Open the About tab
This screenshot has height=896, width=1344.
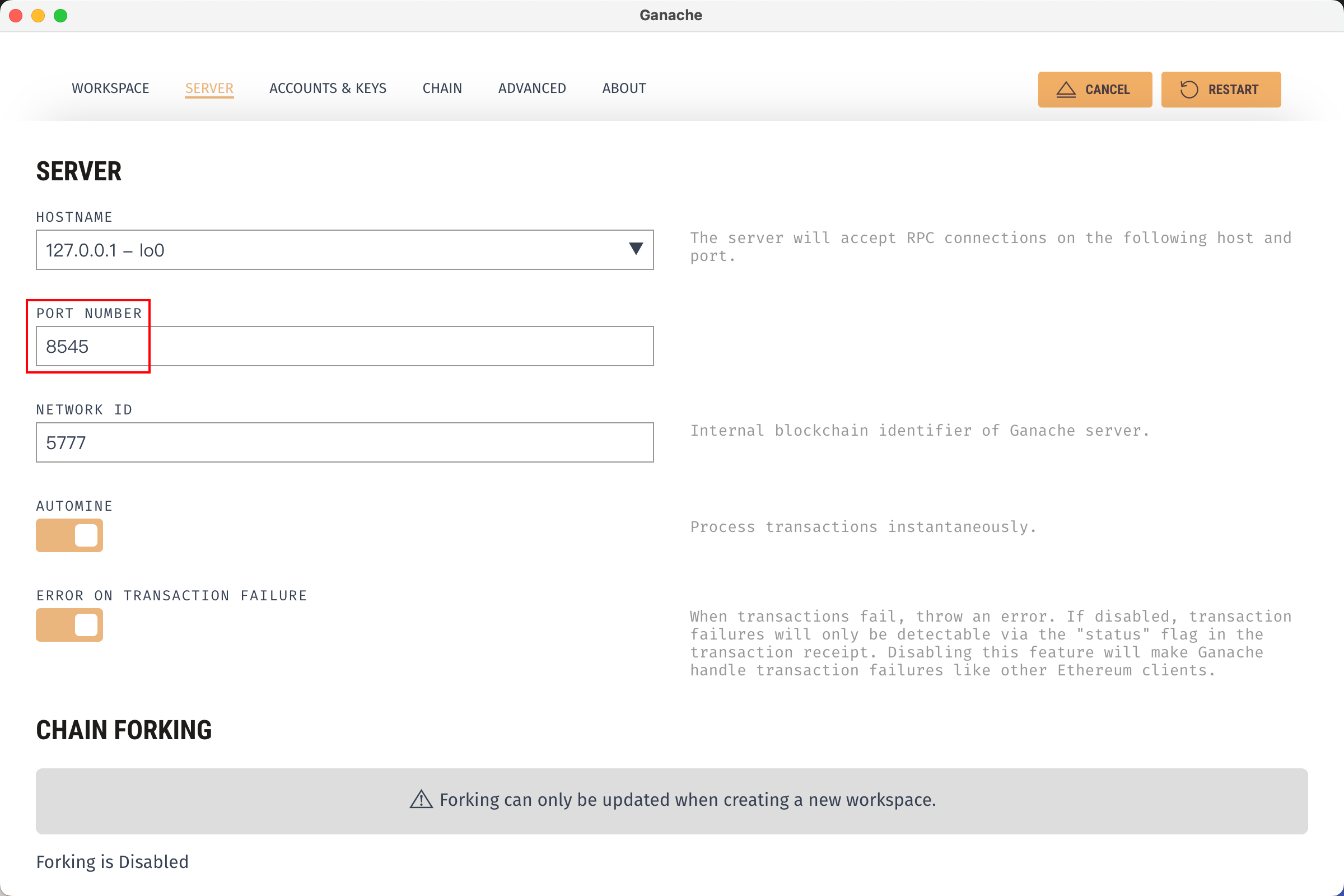[623, 88]
